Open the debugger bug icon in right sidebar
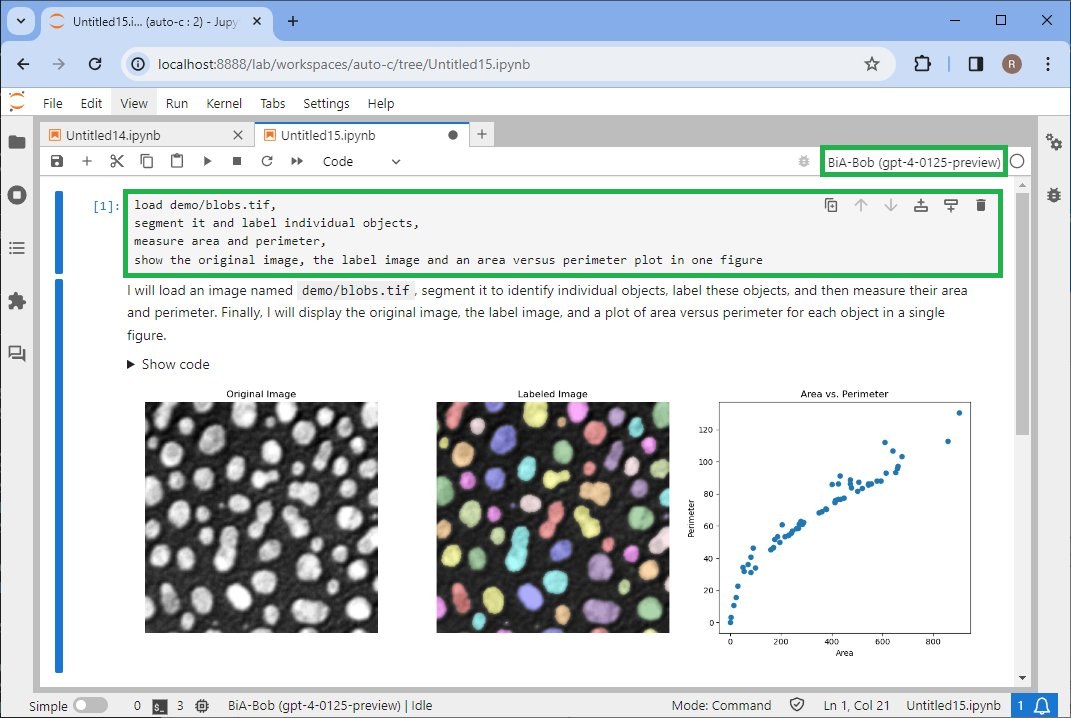The width and height of the screenshot is (1071, 718). 1053,195
